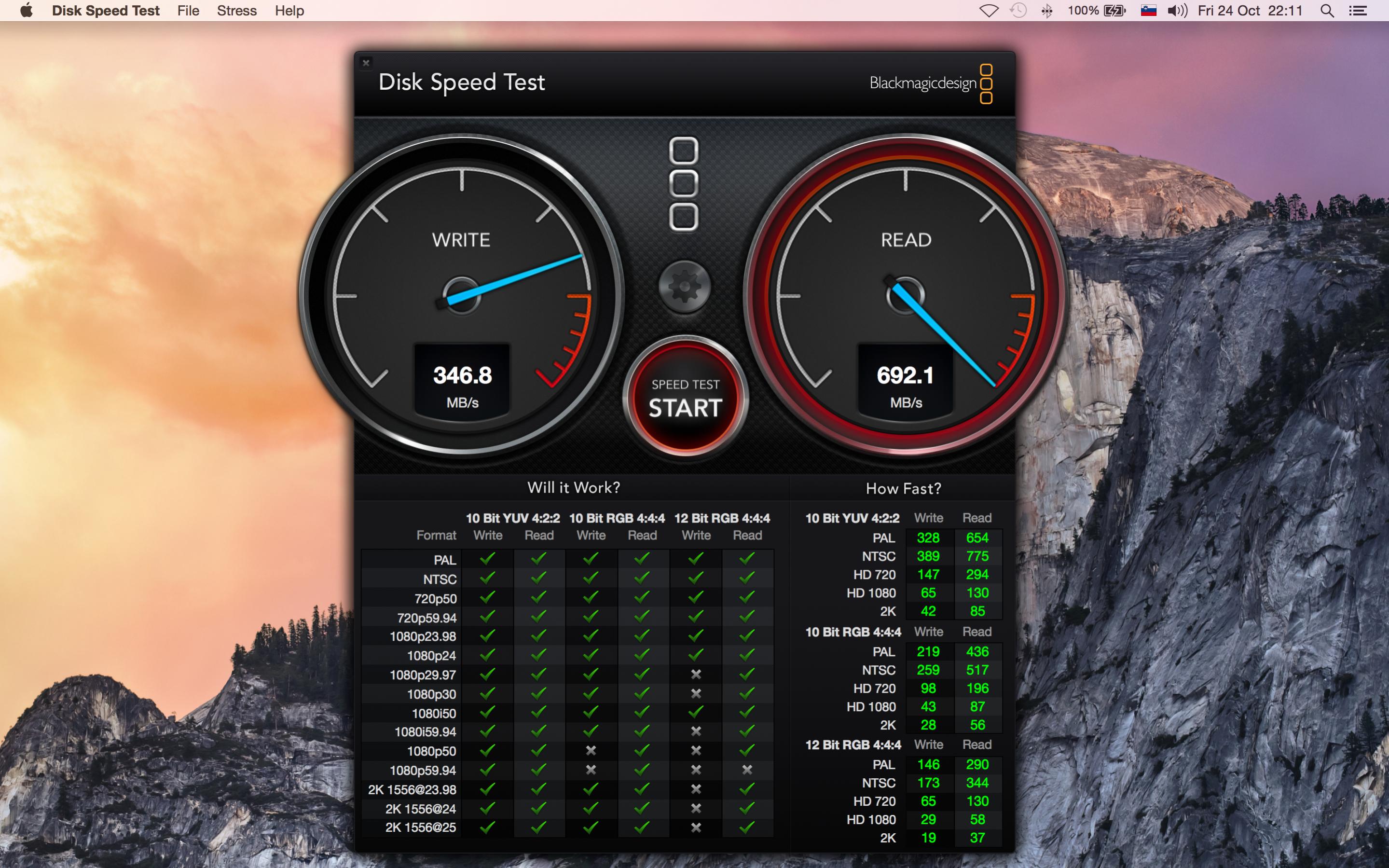Click the three-square logo above the gear
Image resolution: width=1389 pixels, height=868 pixels.
click(684, 184)
